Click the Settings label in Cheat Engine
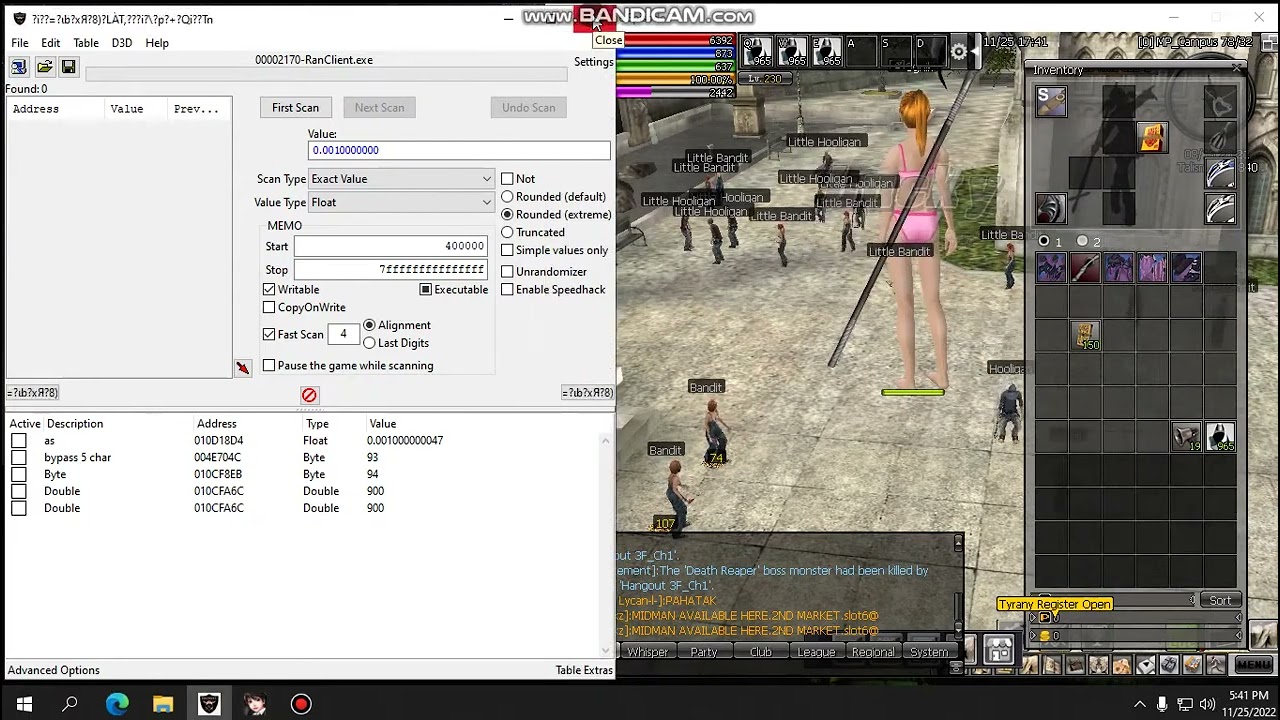The width and height of the screenshot is (1280, 720). 594,62
